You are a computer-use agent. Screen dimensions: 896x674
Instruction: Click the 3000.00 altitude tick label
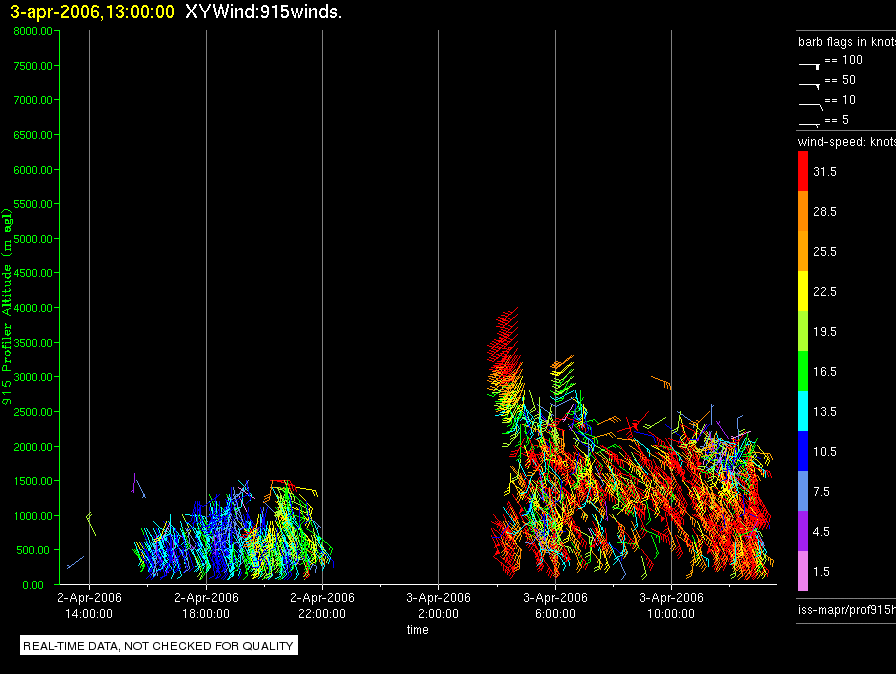[33, 377]
